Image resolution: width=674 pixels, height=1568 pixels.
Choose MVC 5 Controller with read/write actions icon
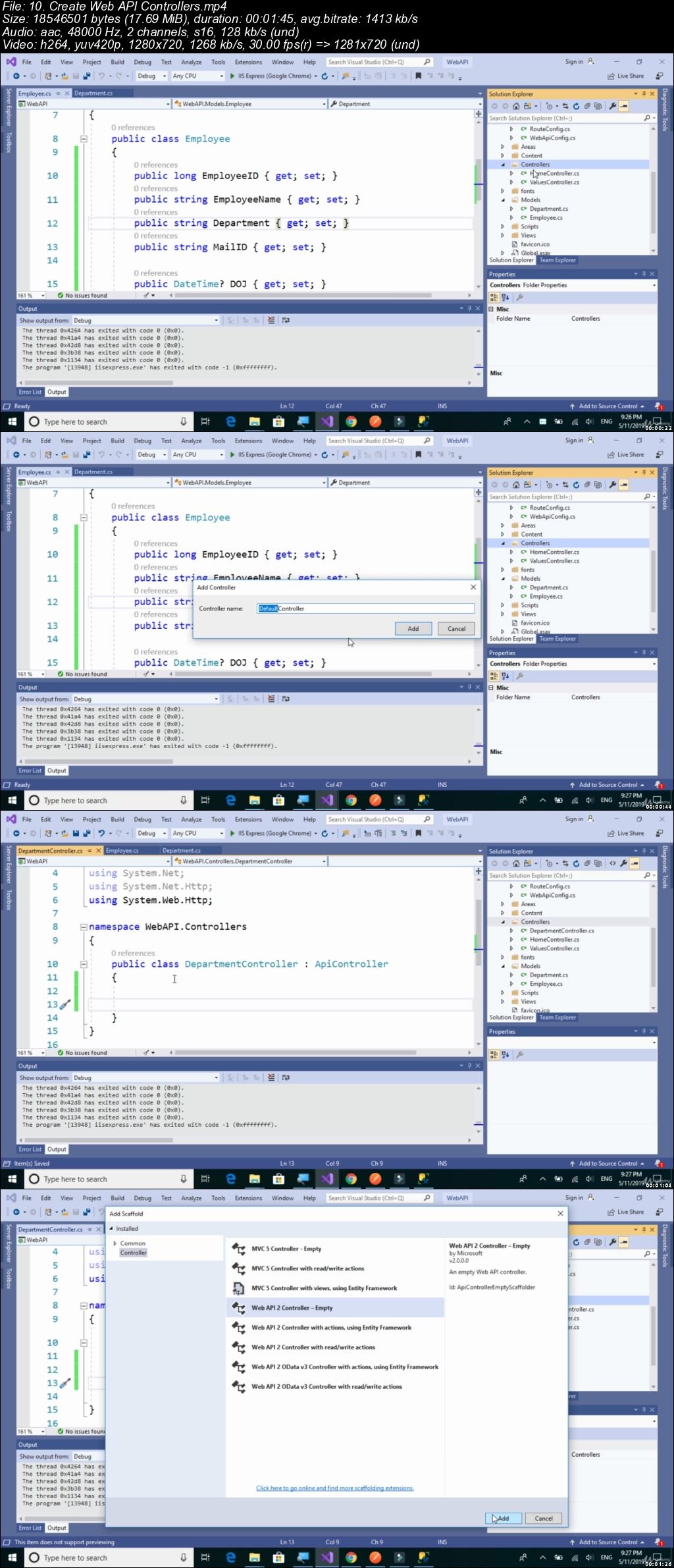click(238, 1268)
